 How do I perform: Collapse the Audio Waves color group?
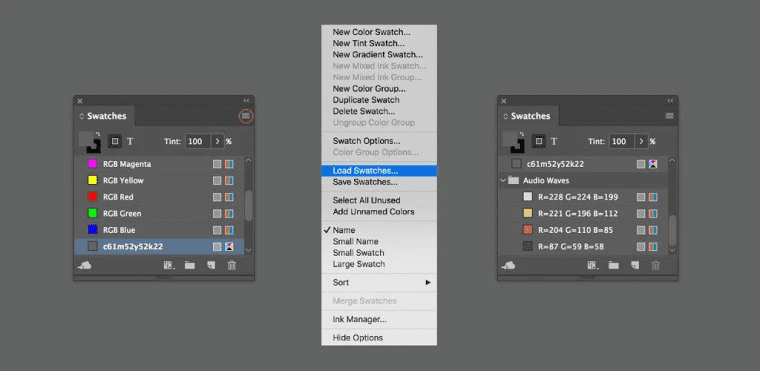[x=503, y=180]
